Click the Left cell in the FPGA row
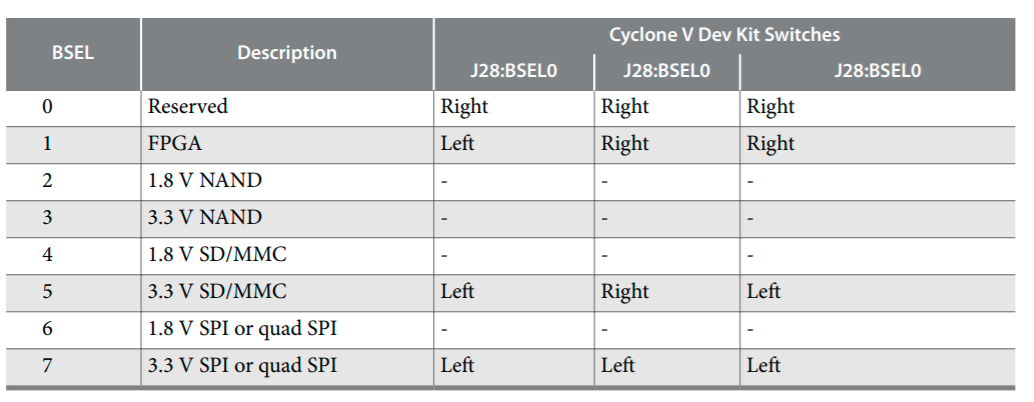The width and height of the screenshot is (1034, 402). coord(458,144)
